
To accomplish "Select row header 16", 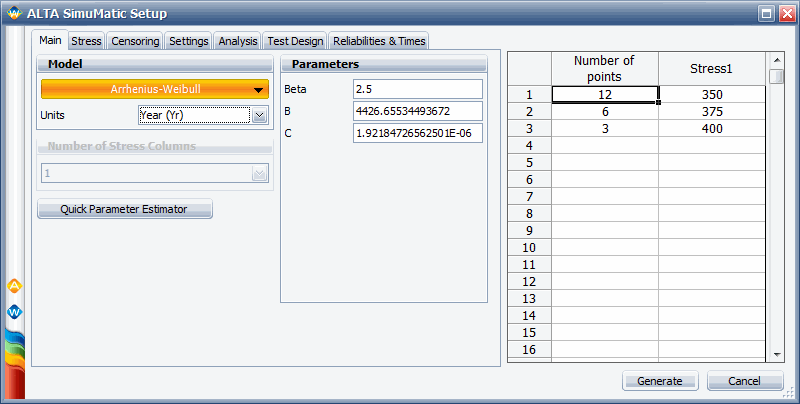I will [x=530, y=349].
